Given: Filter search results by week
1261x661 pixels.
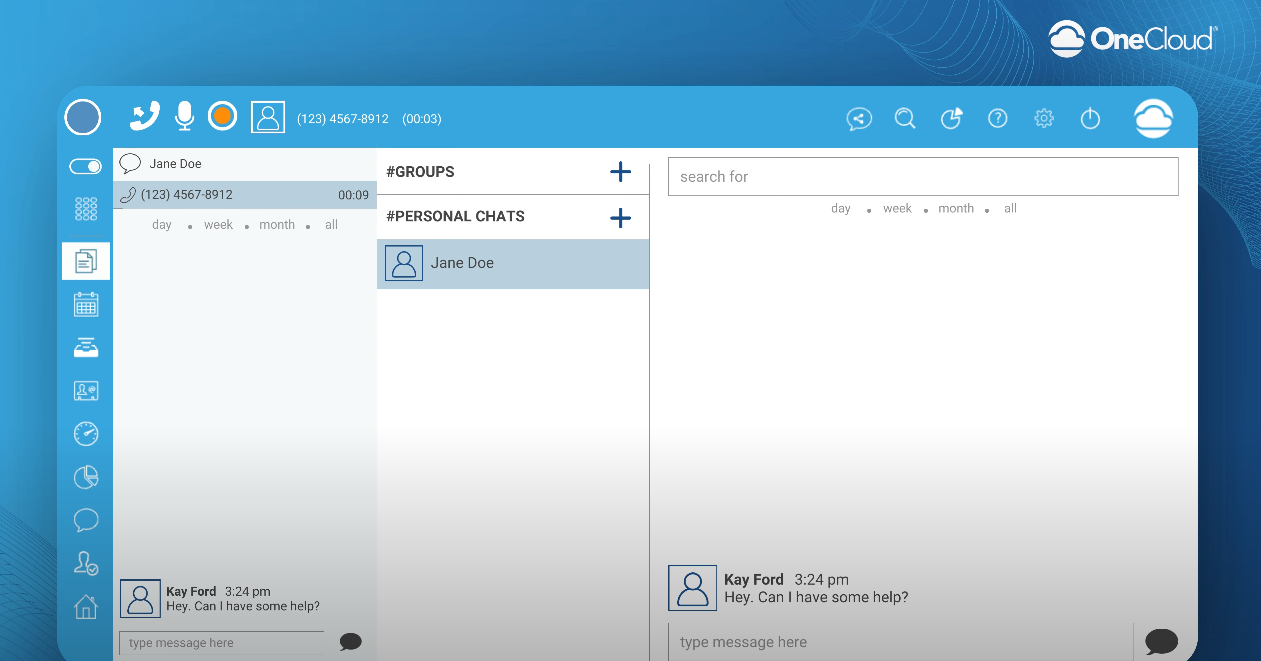Looking at the screenshot, I should [897, 209].
